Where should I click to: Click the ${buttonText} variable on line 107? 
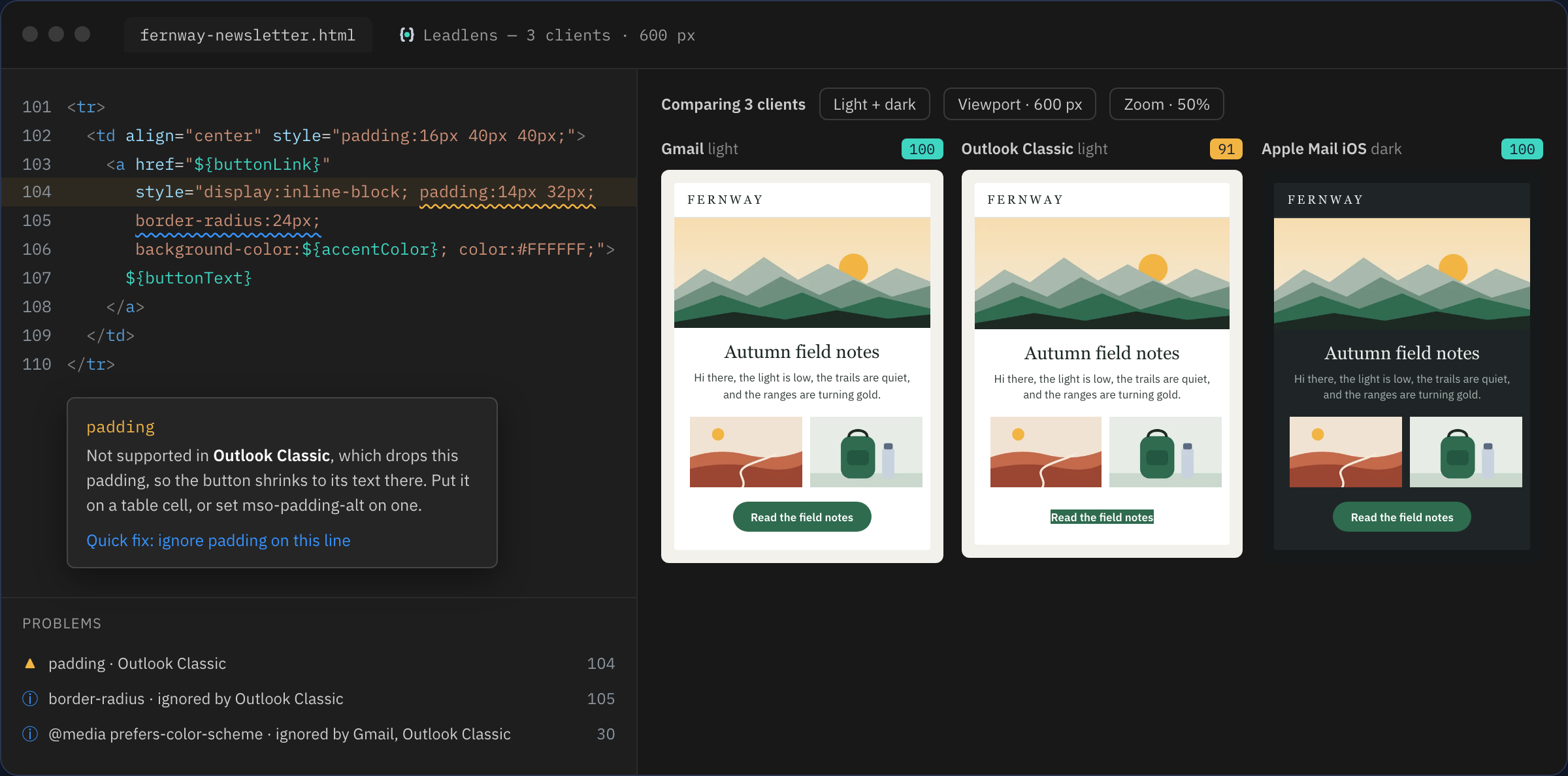click(189, 278)
